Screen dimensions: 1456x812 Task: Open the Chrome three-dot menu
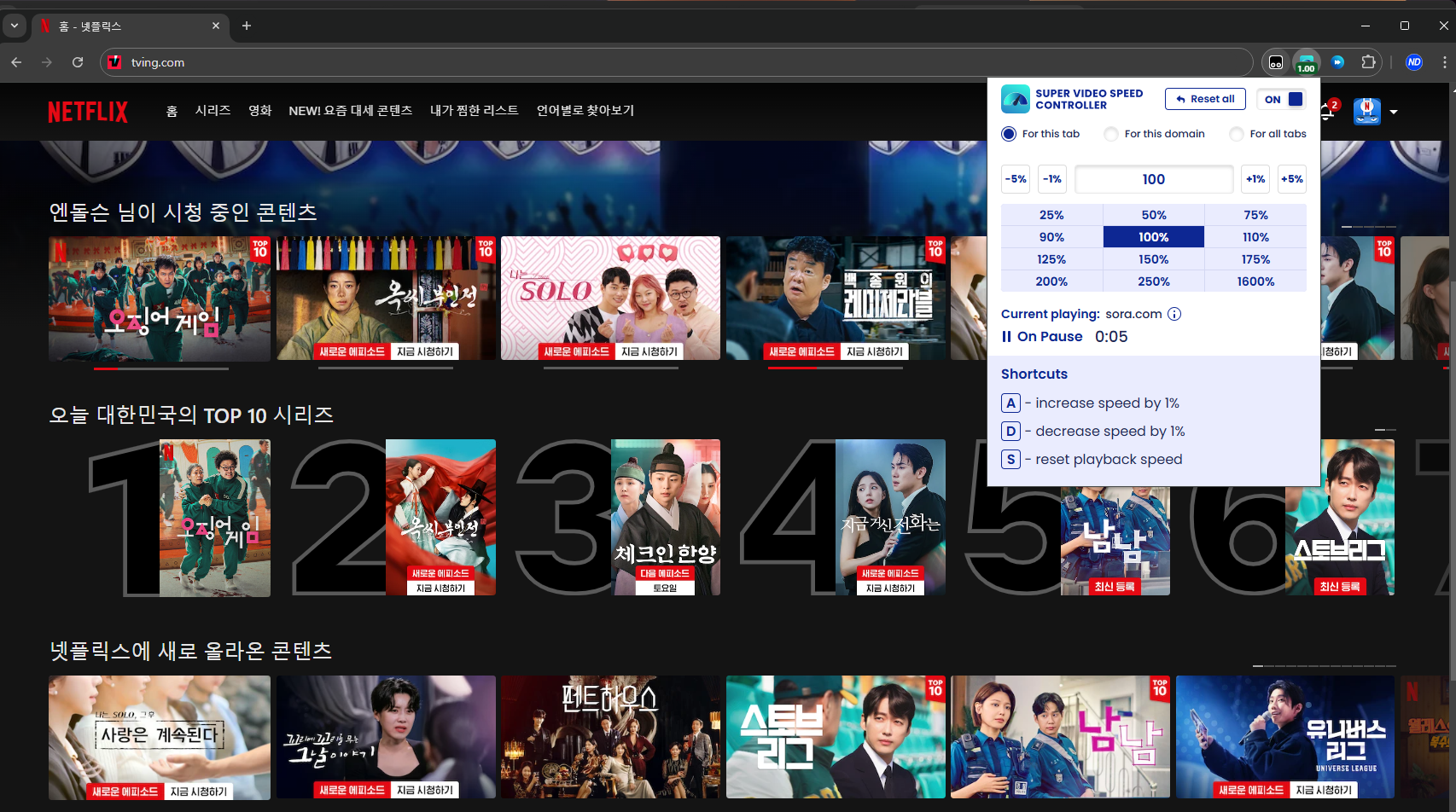click(1444, 62)
